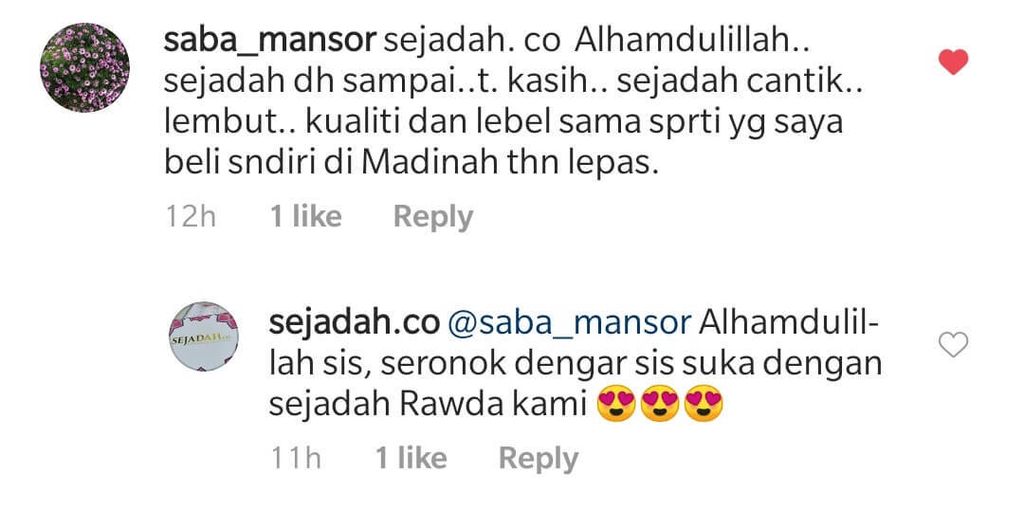1024x509 pixels.
Task: Click the 11h timestamp
Action: [296, 459]
